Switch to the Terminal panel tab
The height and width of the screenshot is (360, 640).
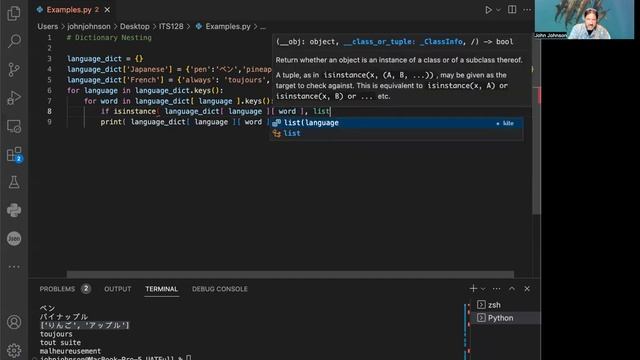pyautogui.click(x=162, y=289)
